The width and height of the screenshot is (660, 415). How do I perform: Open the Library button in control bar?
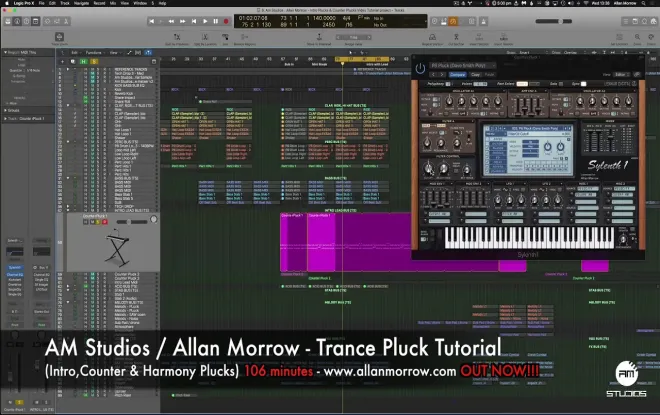8,21
